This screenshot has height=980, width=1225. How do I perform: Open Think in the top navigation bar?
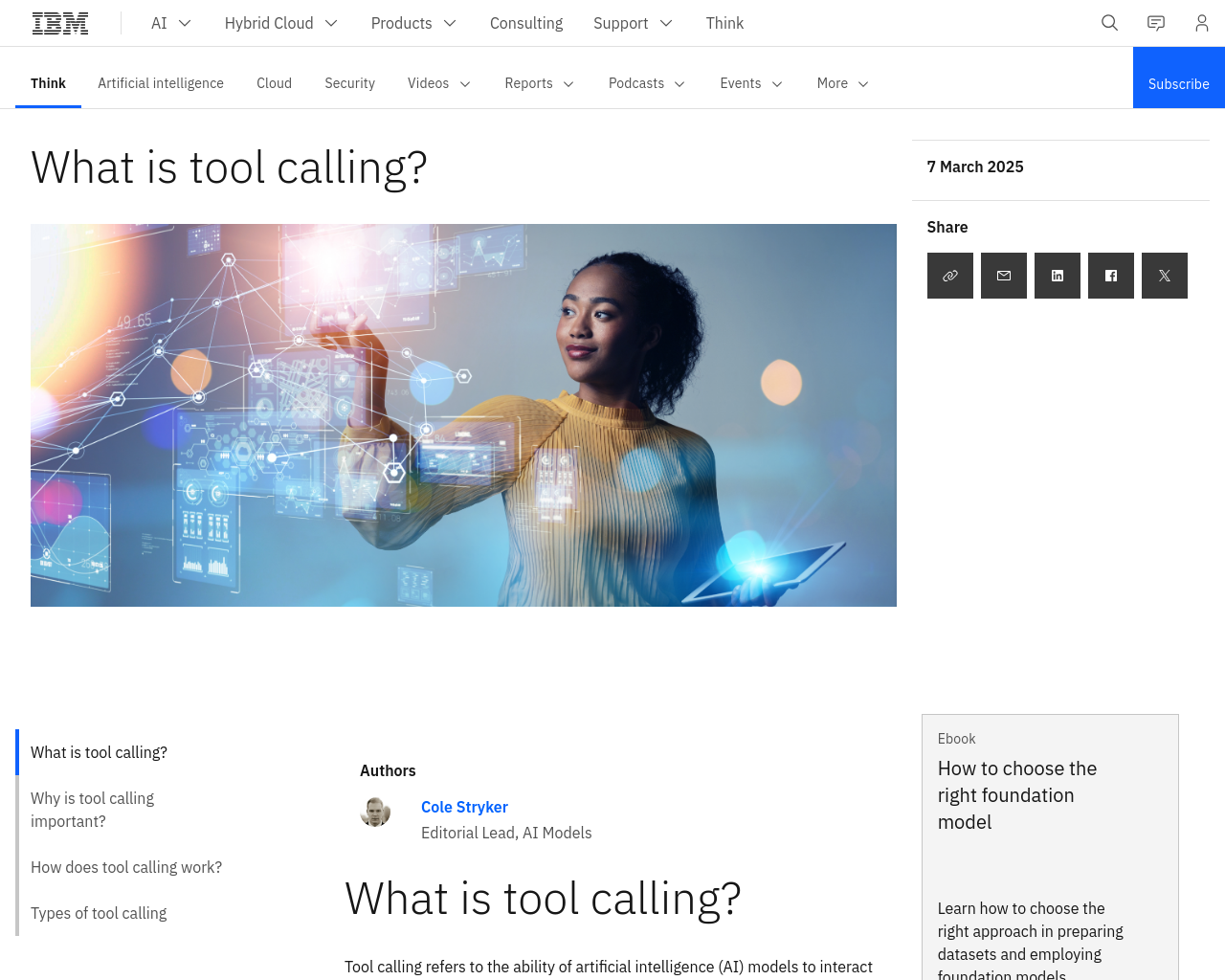pyautogui.click(x=724, y=23)
